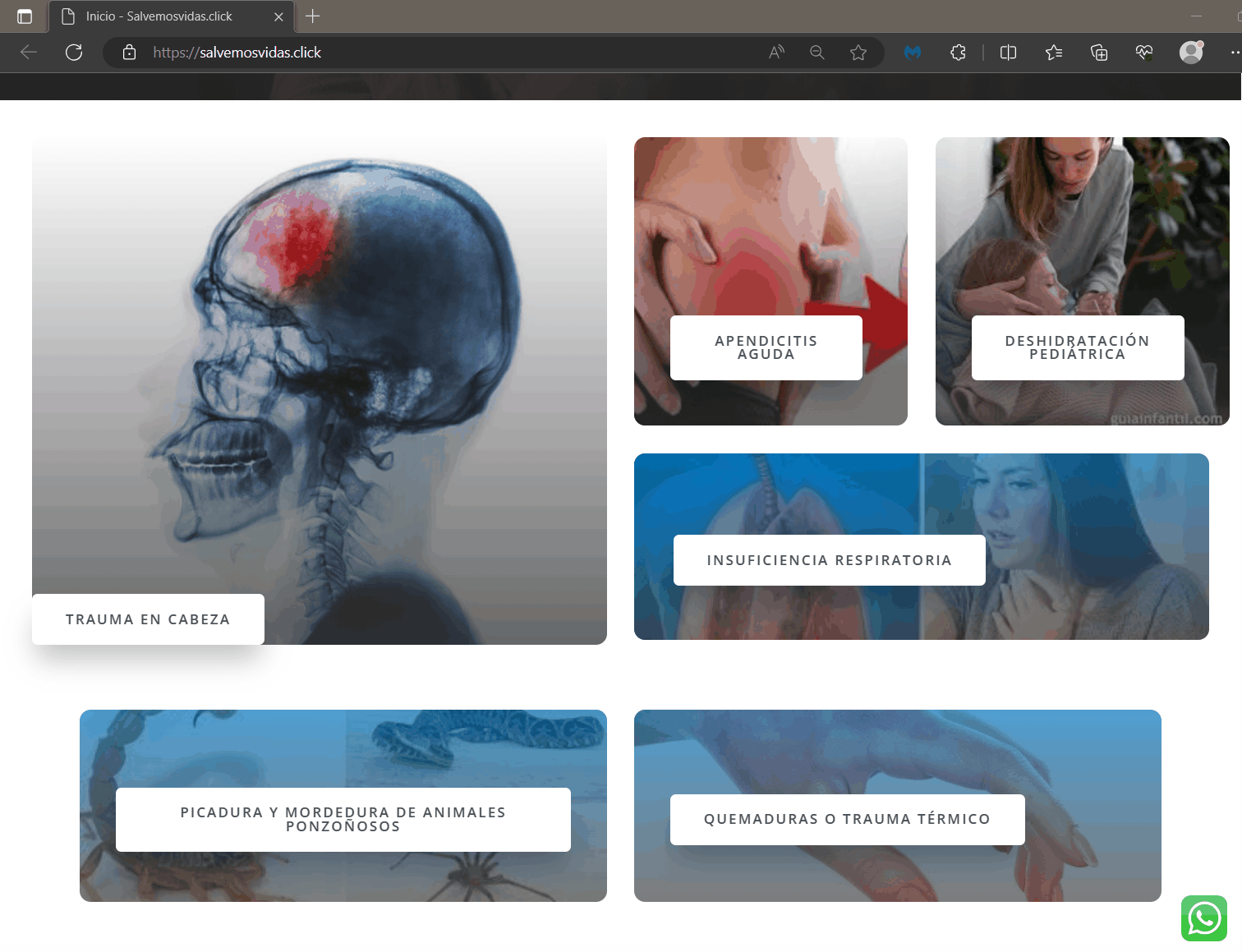Open the Trauma en Cabeza button
Image resolution: width=1242 pixels, height=952 pixels.
pos(148,619)
